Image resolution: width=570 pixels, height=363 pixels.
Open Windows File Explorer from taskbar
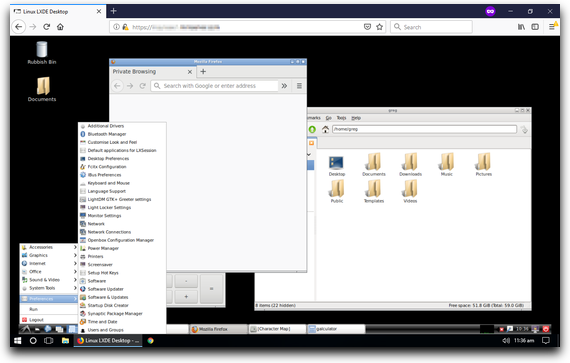(x=65, y=340)
